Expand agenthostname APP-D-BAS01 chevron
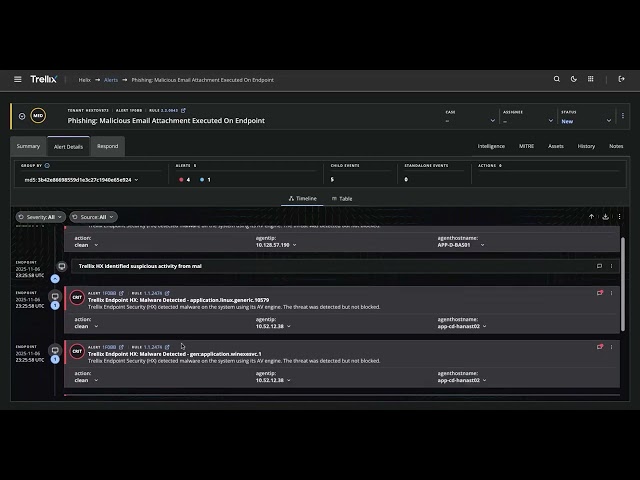This screenshot has width=640, height=480. coord(482,245)
